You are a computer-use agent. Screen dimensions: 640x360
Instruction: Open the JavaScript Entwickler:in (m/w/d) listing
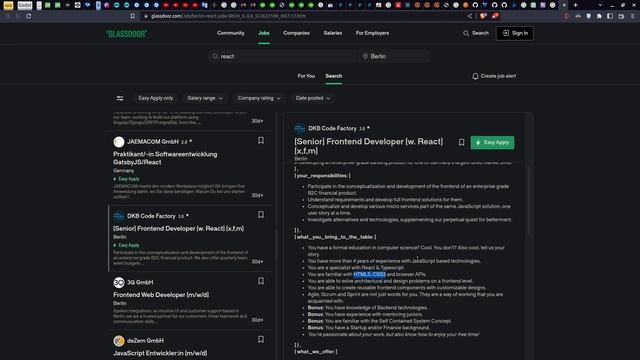click(160, 353)
